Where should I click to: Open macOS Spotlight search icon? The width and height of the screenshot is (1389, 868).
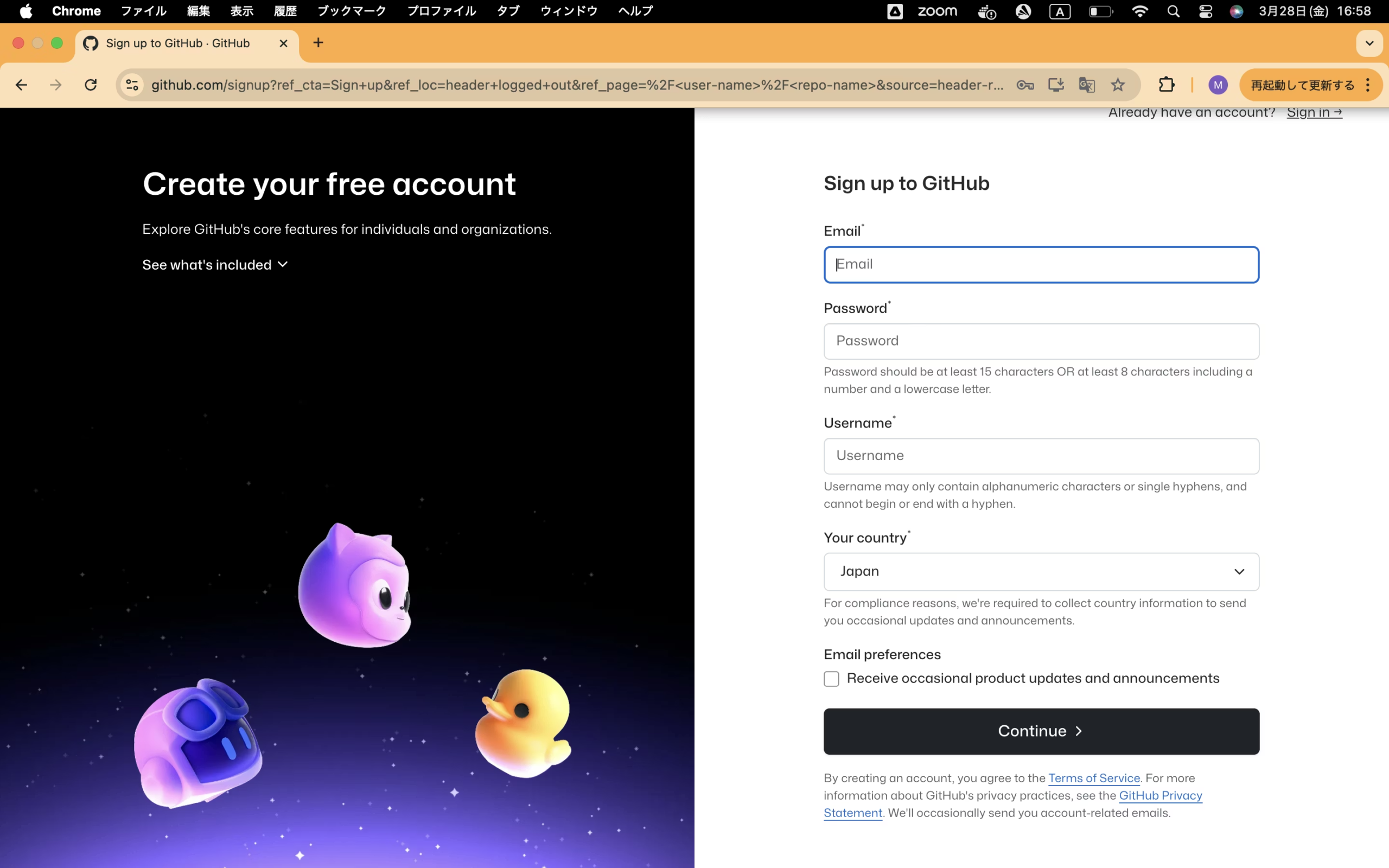[1173, 11]
